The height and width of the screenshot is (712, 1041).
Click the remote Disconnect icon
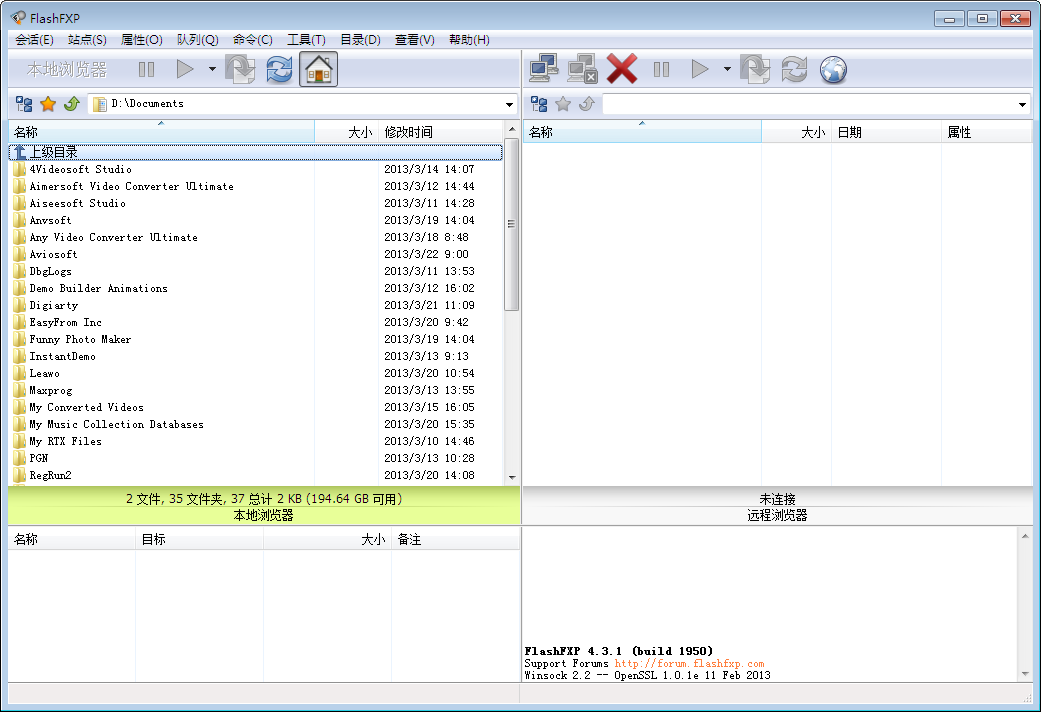(x=583, y=69)
